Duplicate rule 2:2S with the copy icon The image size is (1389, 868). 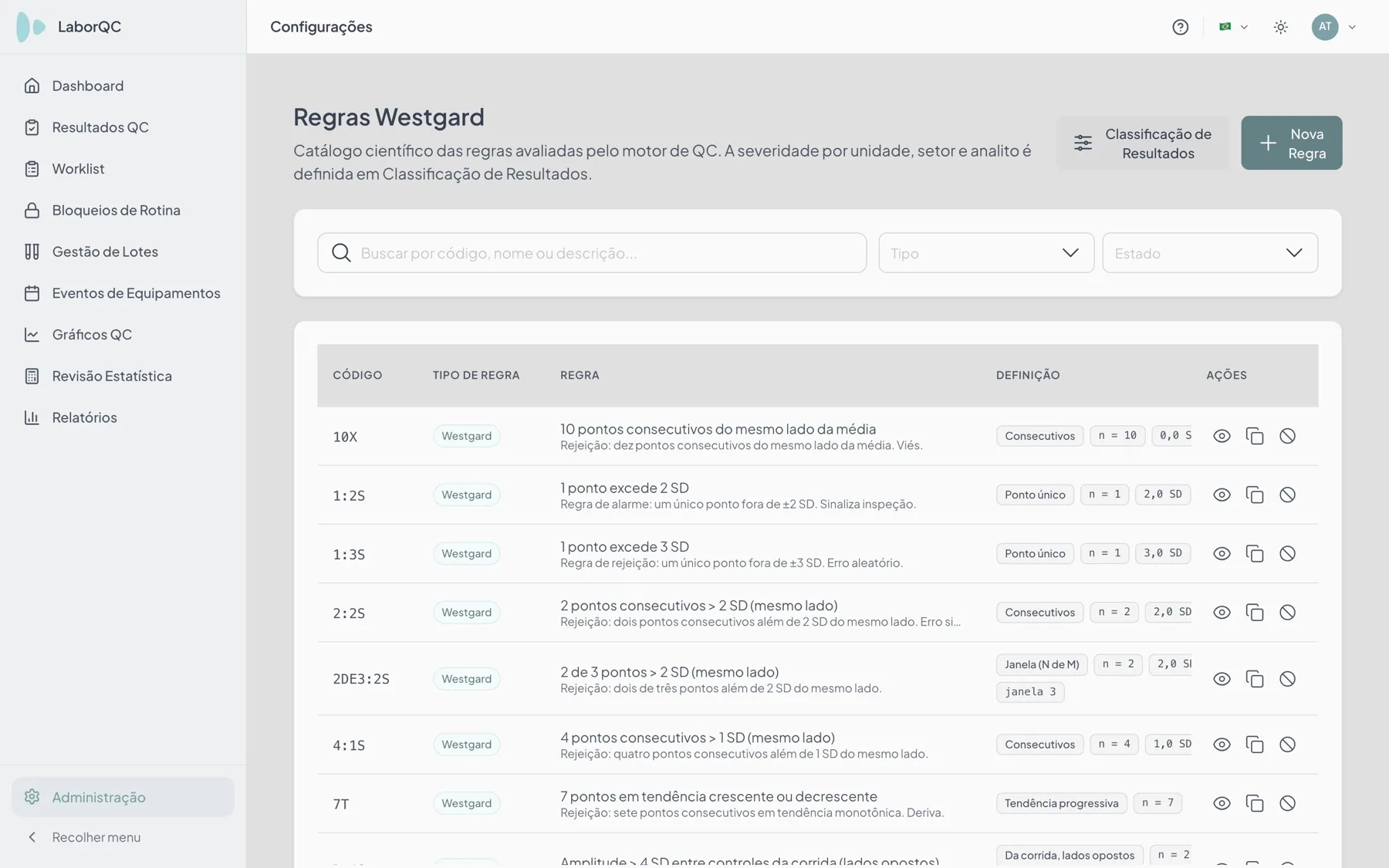click(x=1255, y=613)
